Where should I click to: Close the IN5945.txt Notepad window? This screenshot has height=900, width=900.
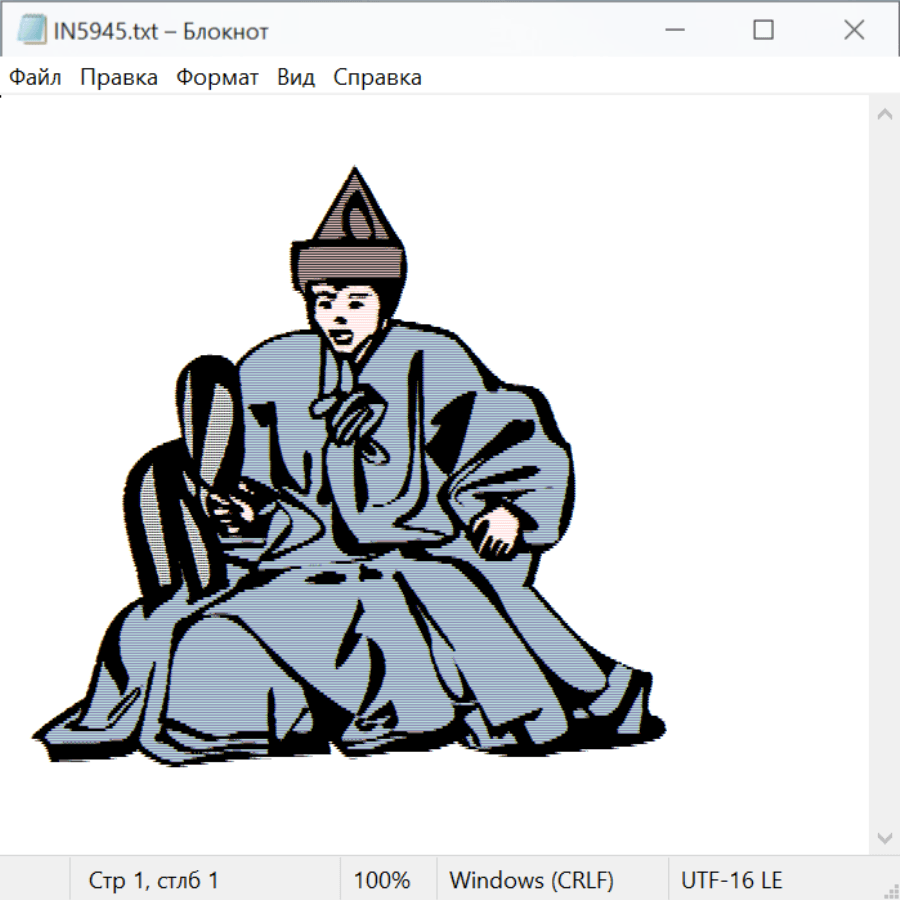[854, 31]
